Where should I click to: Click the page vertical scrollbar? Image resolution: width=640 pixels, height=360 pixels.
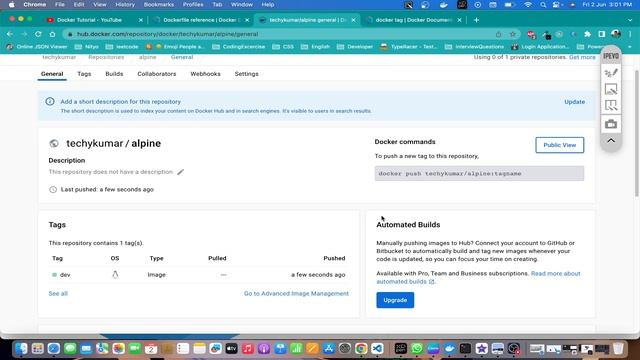(637, 133)
